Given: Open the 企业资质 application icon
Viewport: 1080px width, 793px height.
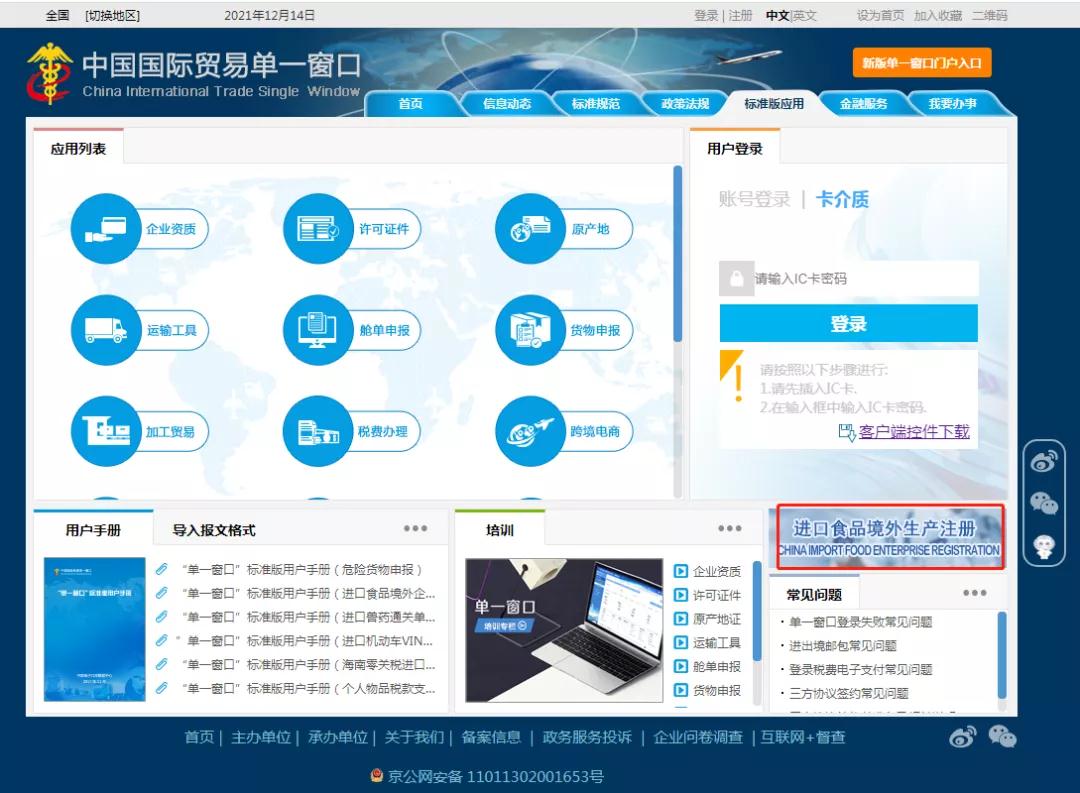Looking at the screenshot, I should pyautogui.click(x=105, y=229).
